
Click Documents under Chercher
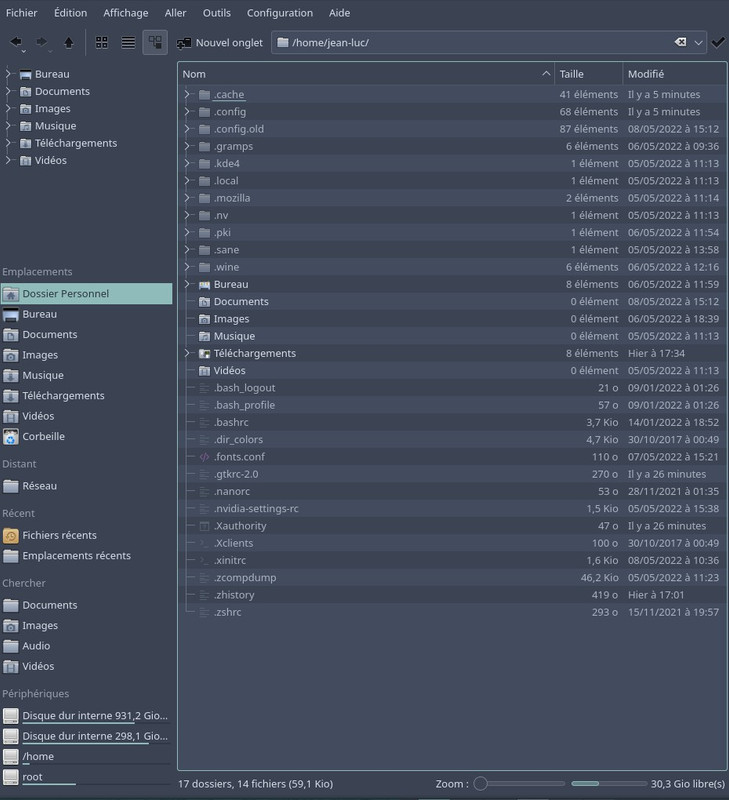pyautogui.click(x=49, y=605)
